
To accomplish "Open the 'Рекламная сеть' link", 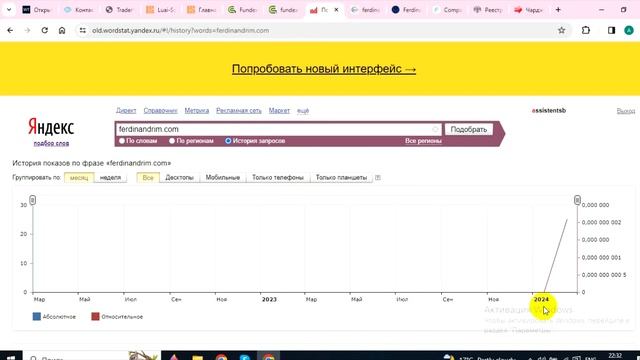I will [239, 111].
